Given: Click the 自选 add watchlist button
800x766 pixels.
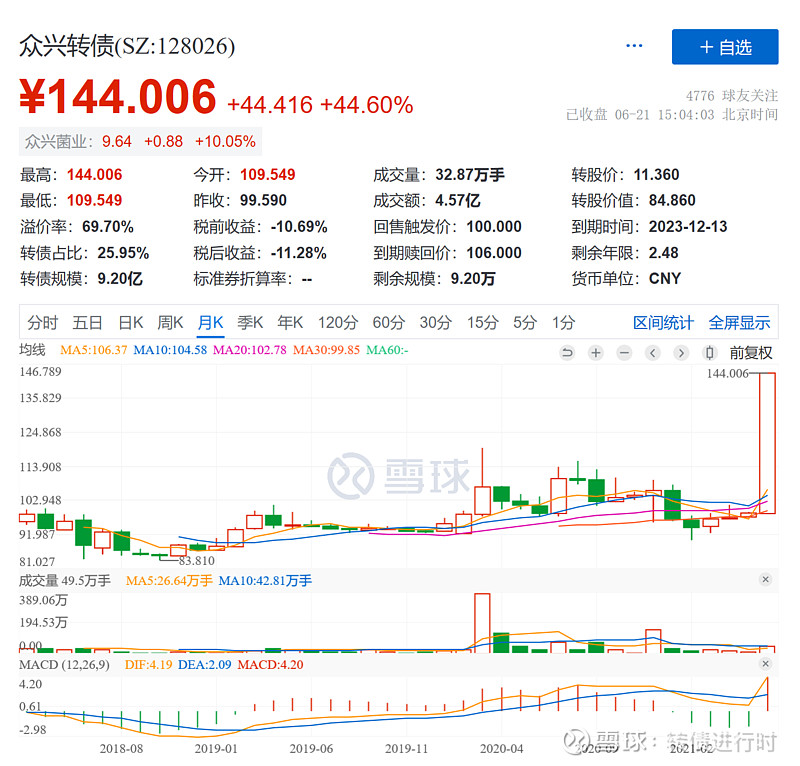Looking at the screenshot, I should [724, 46].
